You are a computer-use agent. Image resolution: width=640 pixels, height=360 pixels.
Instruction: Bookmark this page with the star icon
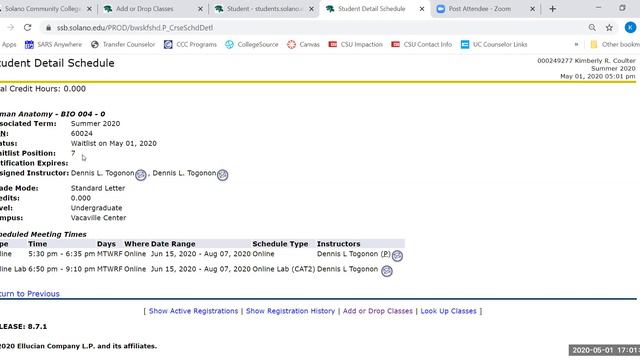point(609,27)
